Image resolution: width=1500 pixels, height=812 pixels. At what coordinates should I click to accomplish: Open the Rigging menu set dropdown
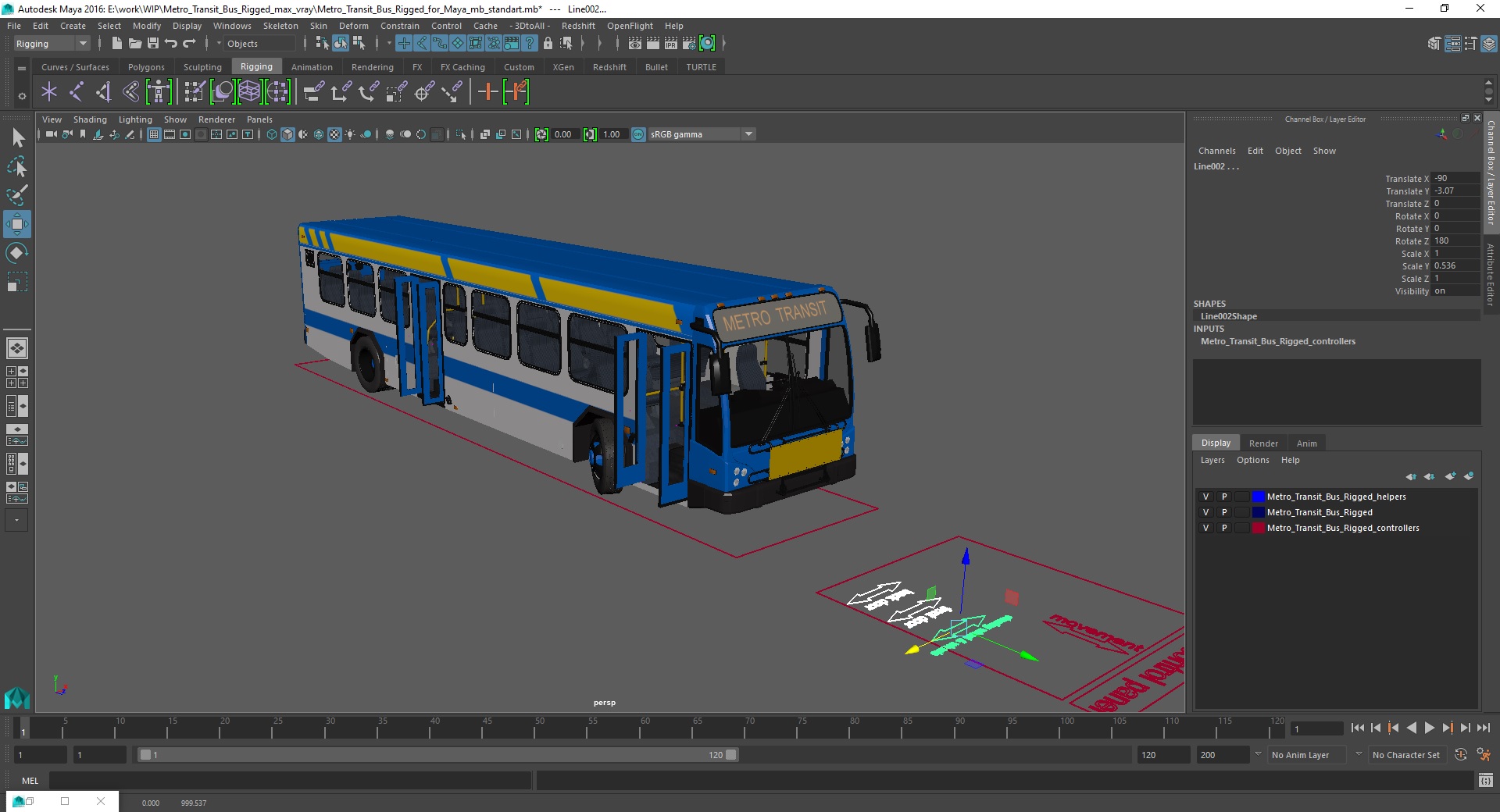pyautogui.click(x=83, y=44)
